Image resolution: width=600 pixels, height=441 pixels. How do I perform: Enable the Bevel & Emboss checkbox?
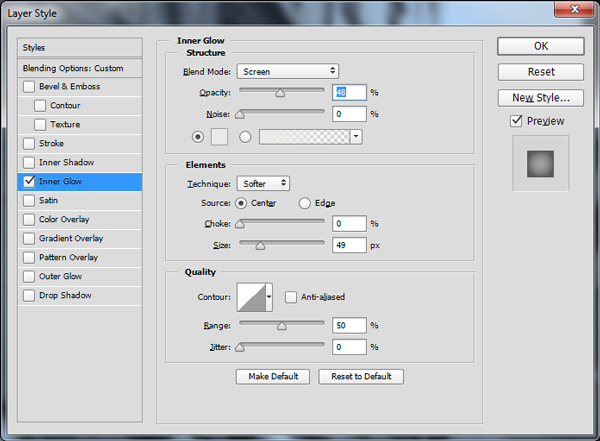28,87
